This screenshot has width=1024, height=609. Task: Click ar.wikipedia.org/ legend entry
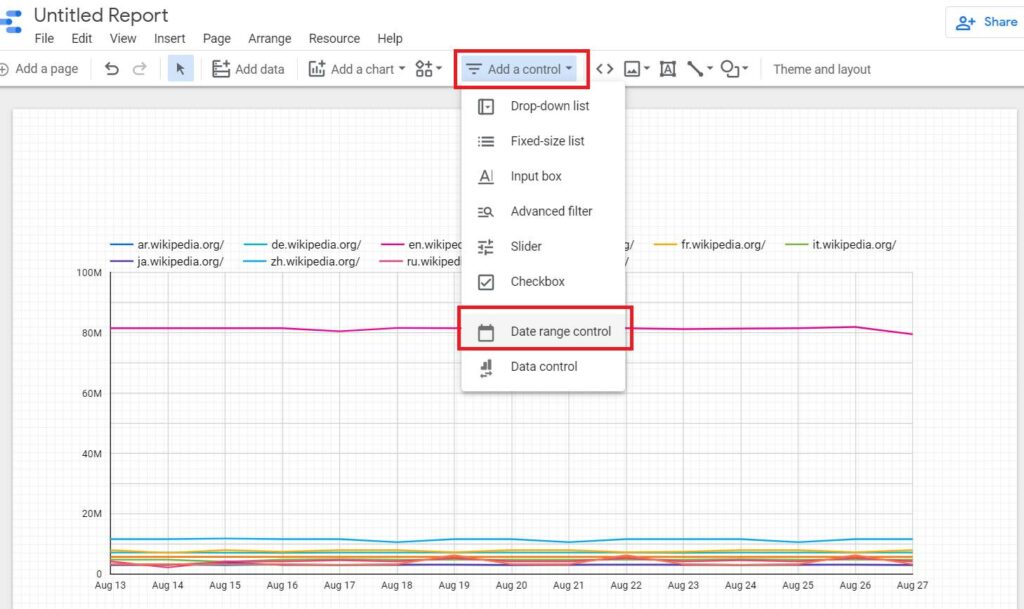click(x=167, y=245)
